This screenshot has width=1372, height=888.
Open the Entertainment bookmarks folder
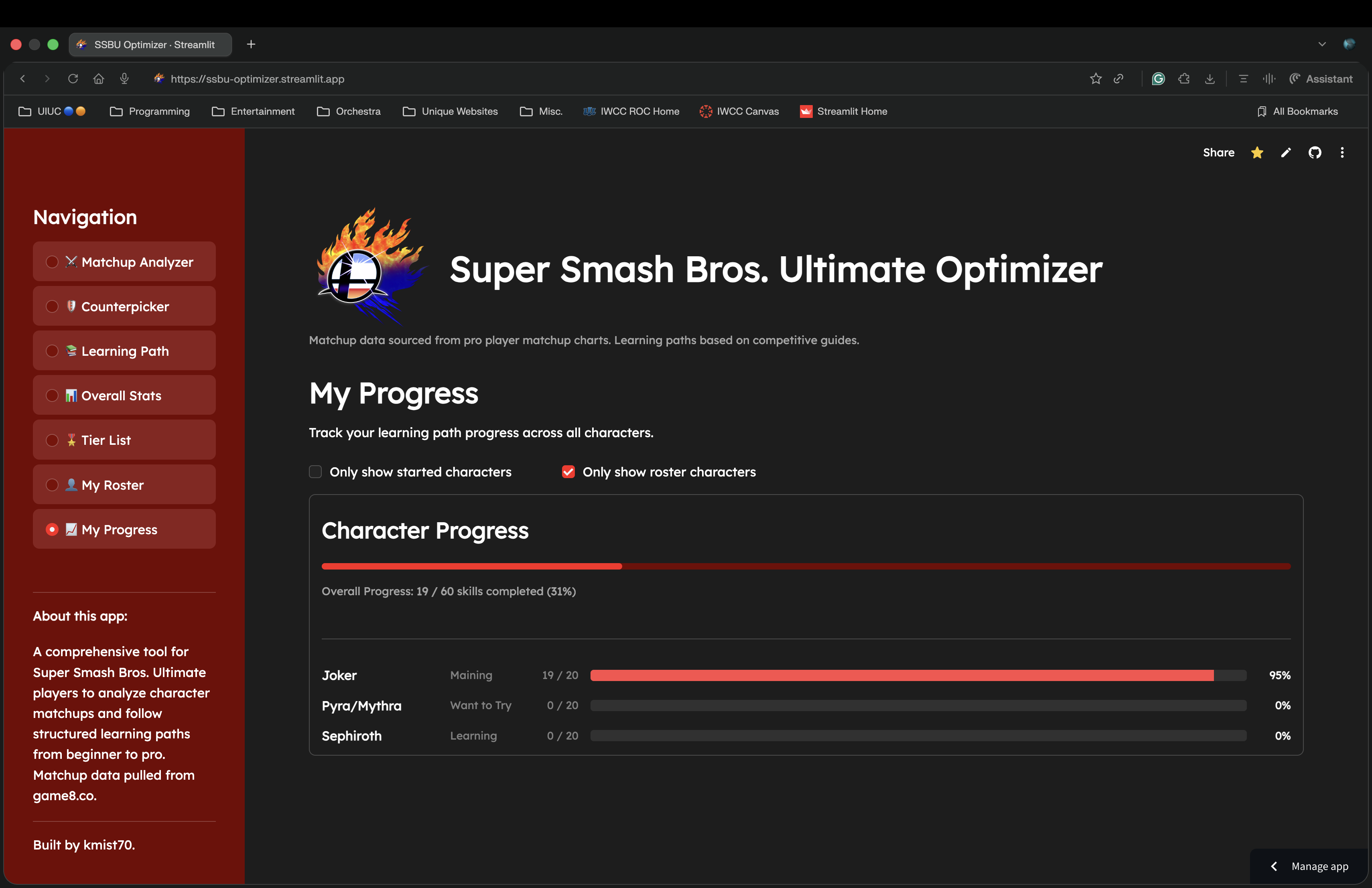click(x=253, y=111)
